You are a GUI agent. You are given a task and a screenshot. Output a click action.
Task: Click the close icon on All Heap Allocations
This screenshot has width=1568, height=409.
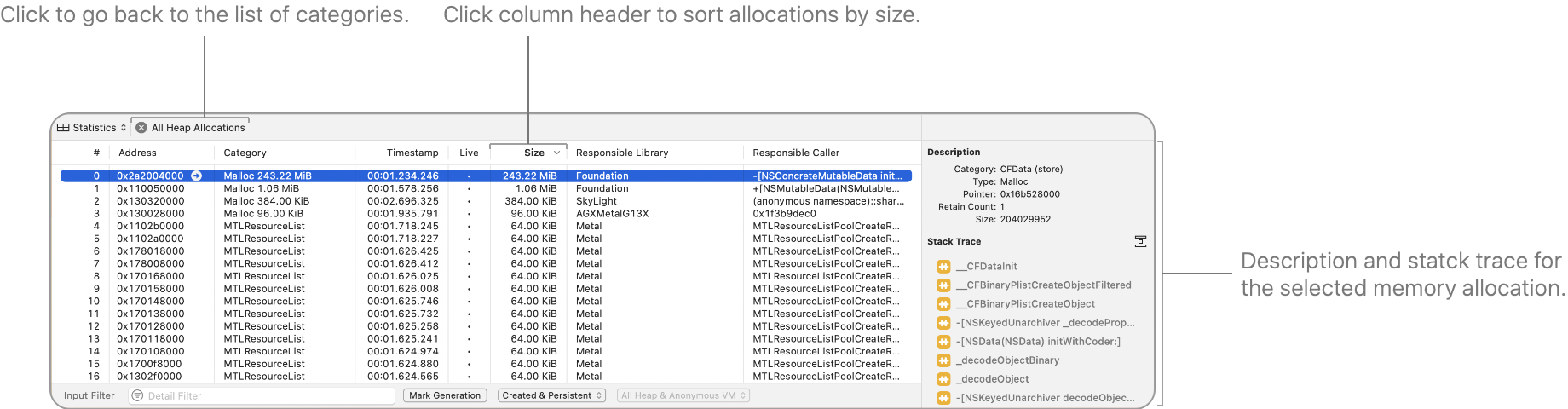click(x=141, y=128)
